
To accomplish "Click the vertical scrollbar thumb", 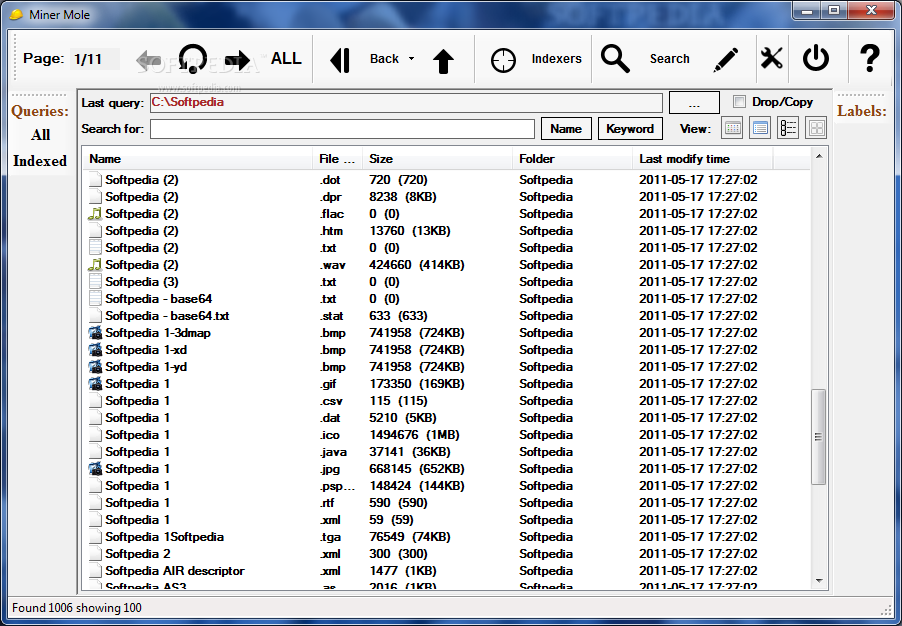I will 819,437.
